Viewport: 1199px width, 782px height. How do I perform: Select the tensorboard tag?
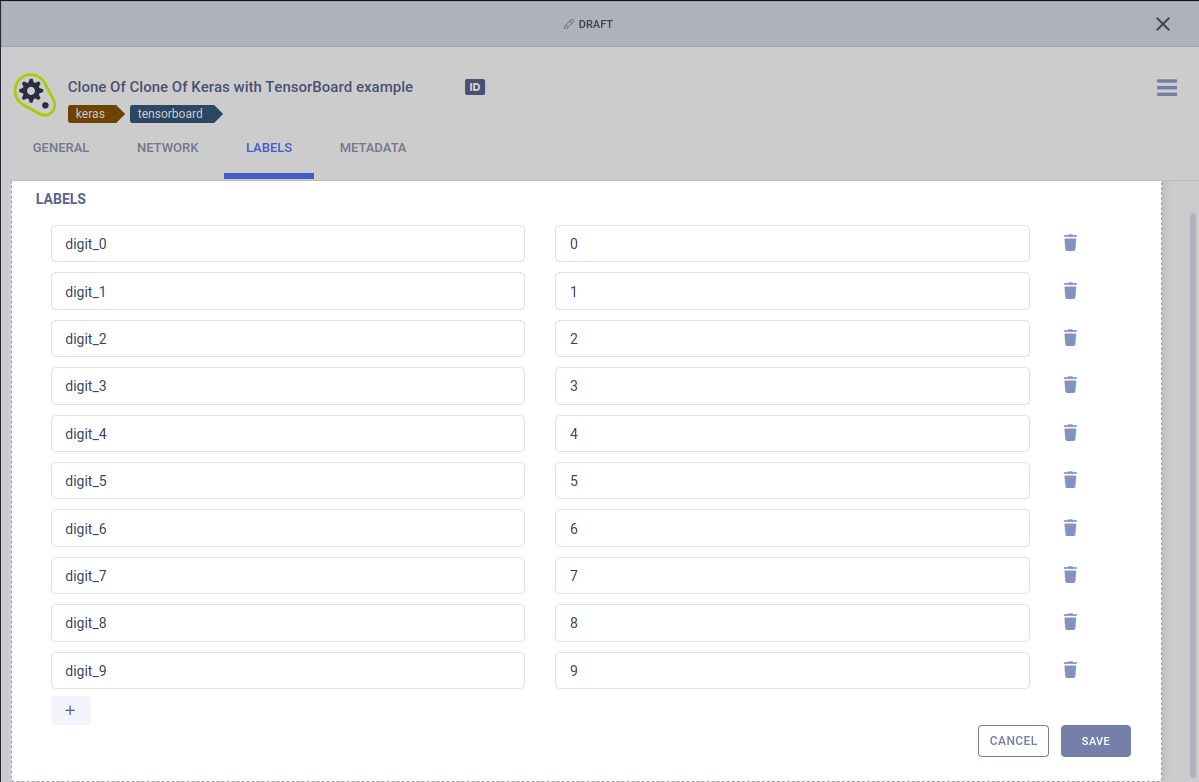click(171, 114)
